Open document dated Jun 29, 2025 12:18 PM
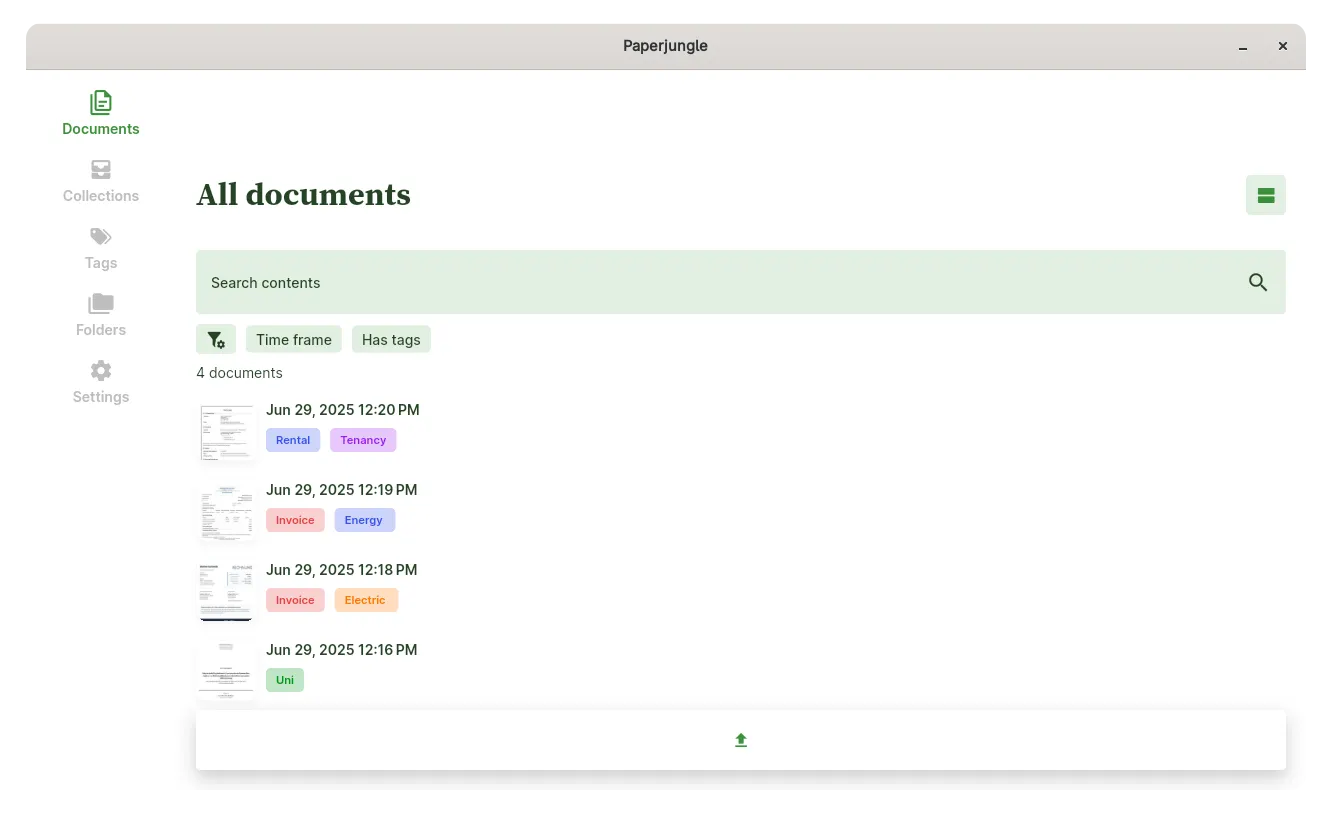1332x819 pixels. click(342, 570)
